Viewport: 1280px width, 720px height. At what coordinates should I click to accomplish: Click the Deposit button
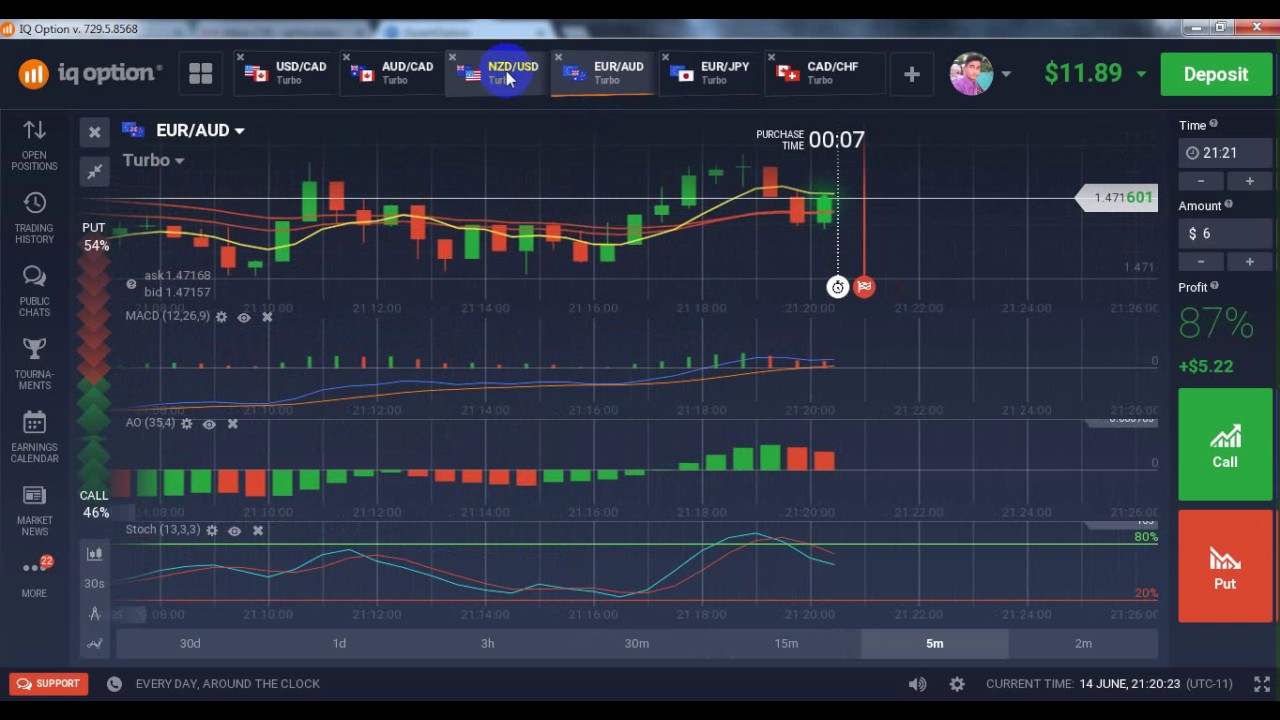pyautogui.click(x=1215, y=74)
